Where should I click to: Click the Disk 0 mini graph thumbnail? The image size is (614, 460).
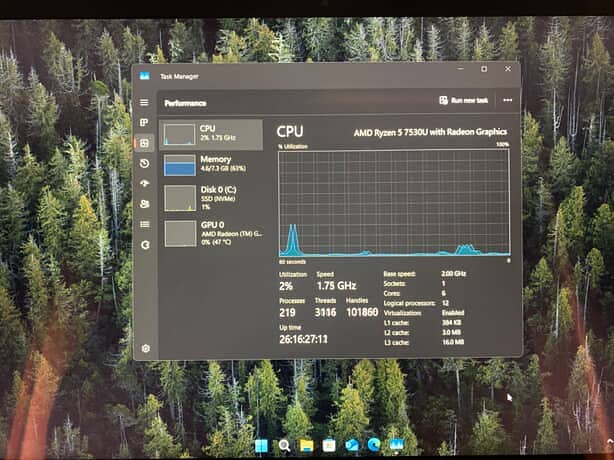(180, 198)
